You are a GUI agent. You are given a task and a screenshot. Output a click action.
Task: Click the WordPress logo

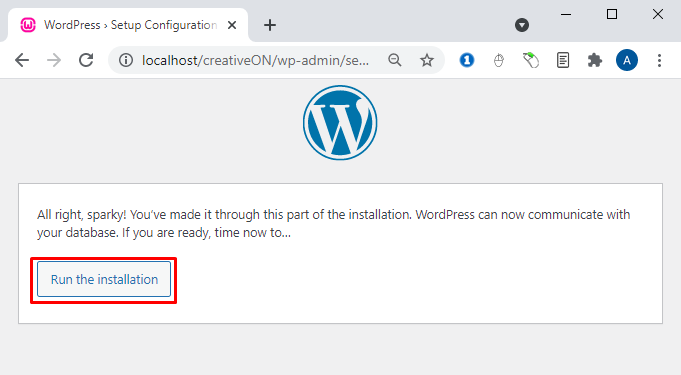340,123
